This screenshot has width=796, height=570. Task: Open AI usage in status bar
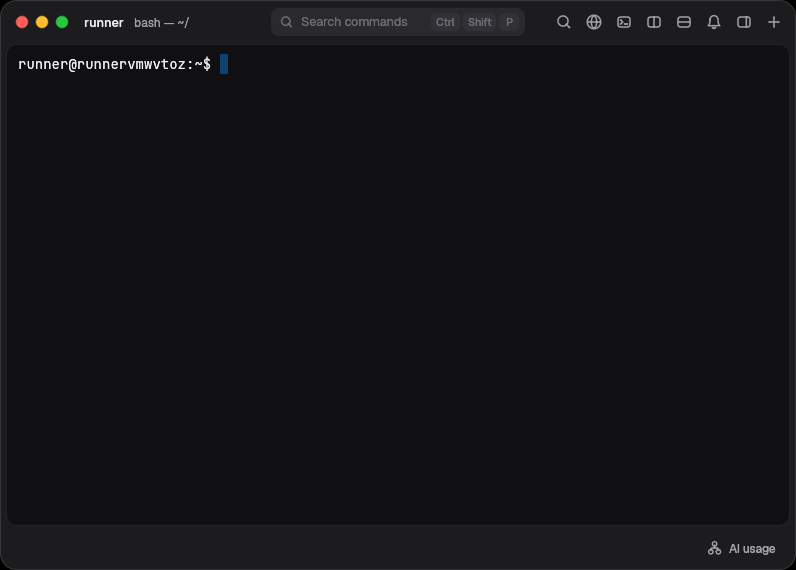(742, 549)
